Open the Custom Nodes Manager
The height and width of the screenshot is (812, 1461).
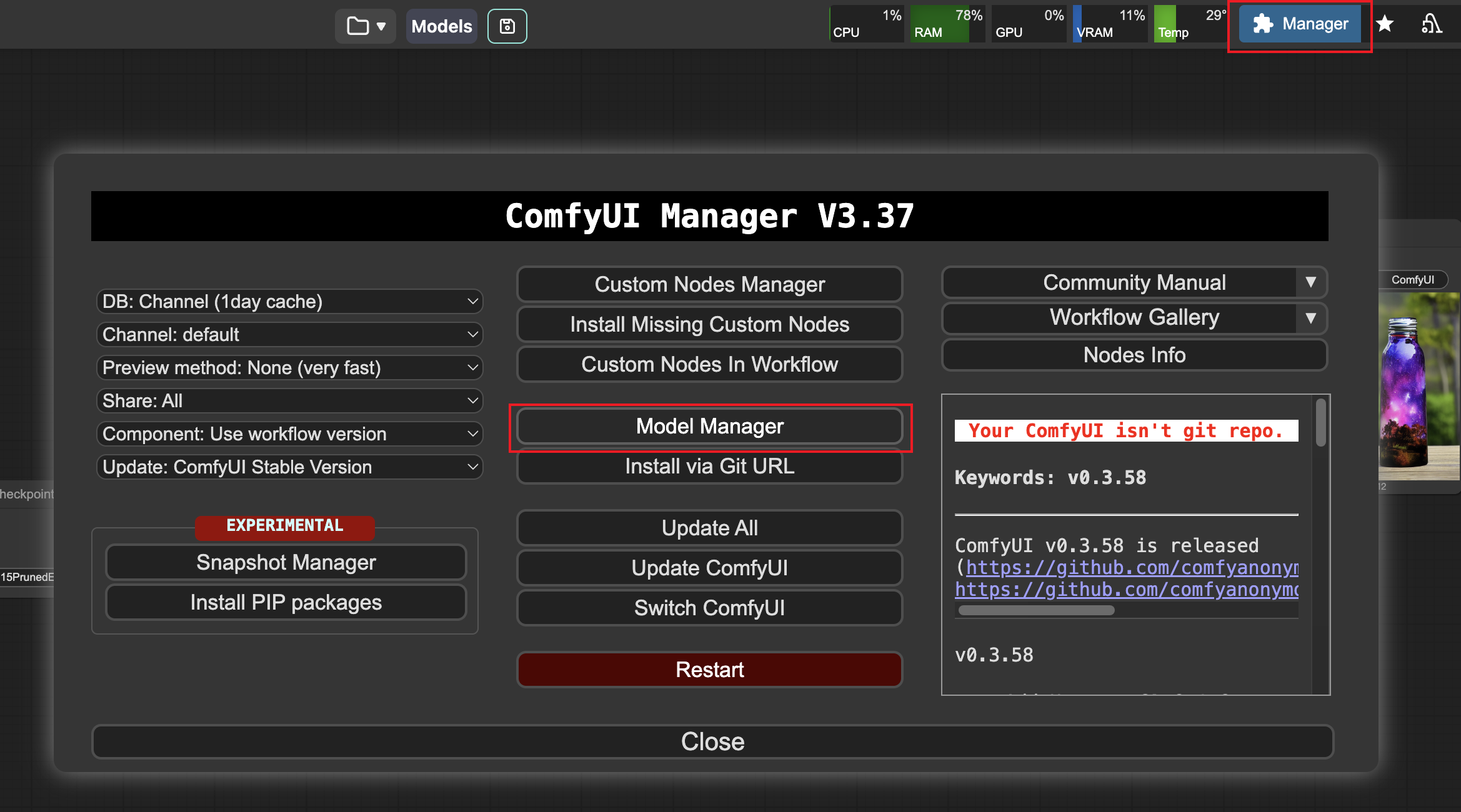pyautogui.click(x=710, y=284)
